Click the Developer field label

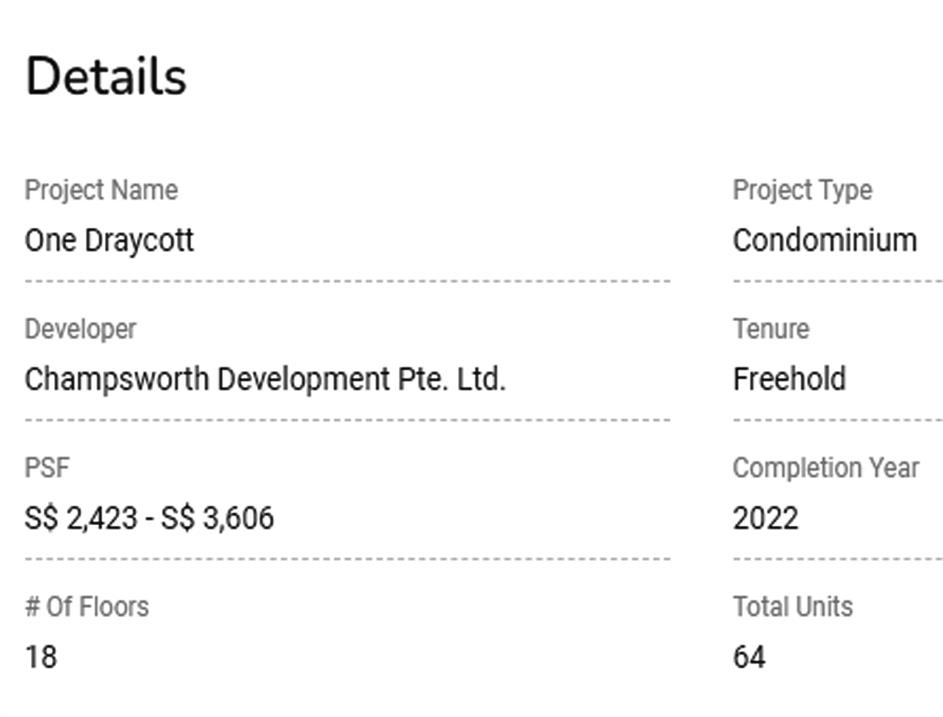click(80, 329)
